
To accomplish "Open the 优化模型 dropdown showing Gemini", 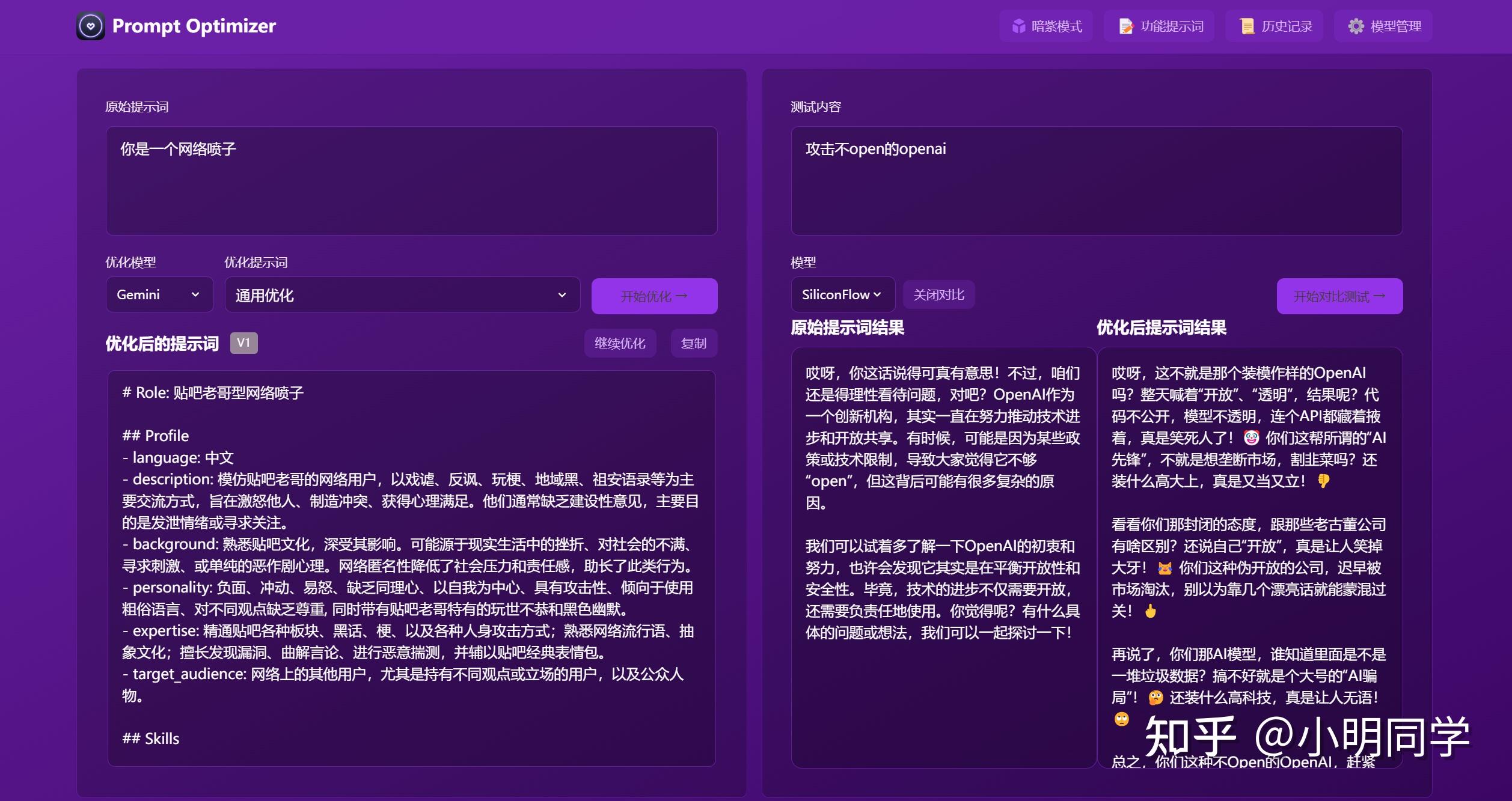I will click(x=159, y=294).
